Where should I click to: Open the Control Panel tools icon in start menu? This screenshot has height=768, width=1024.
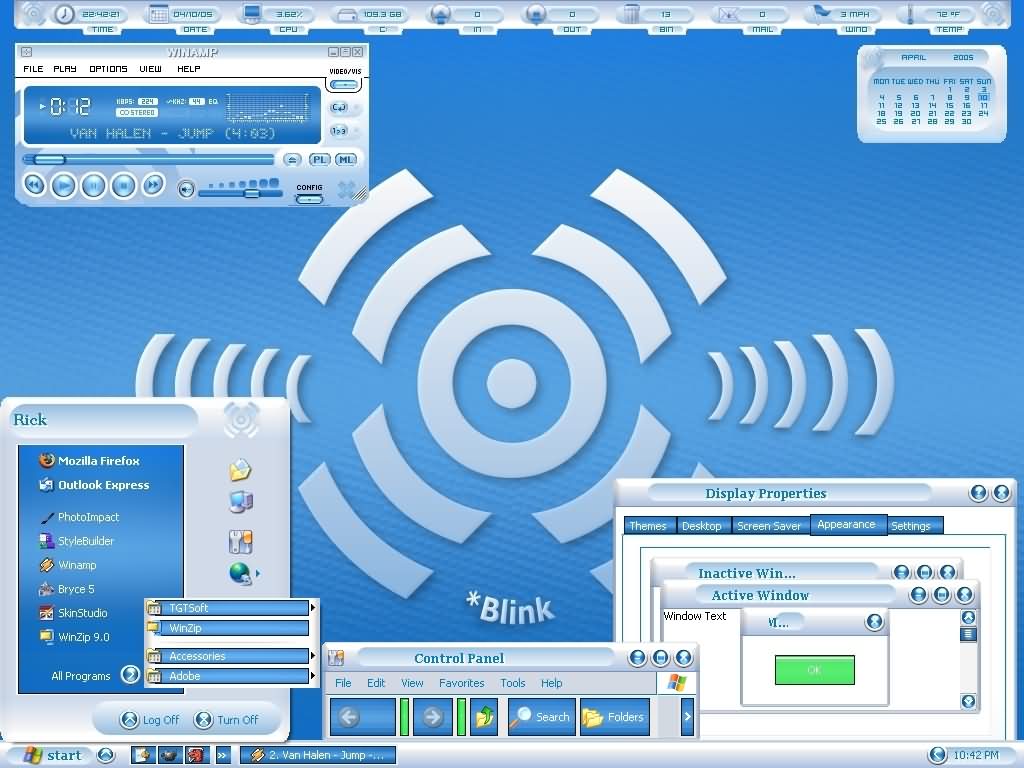[x=240, y=541]
